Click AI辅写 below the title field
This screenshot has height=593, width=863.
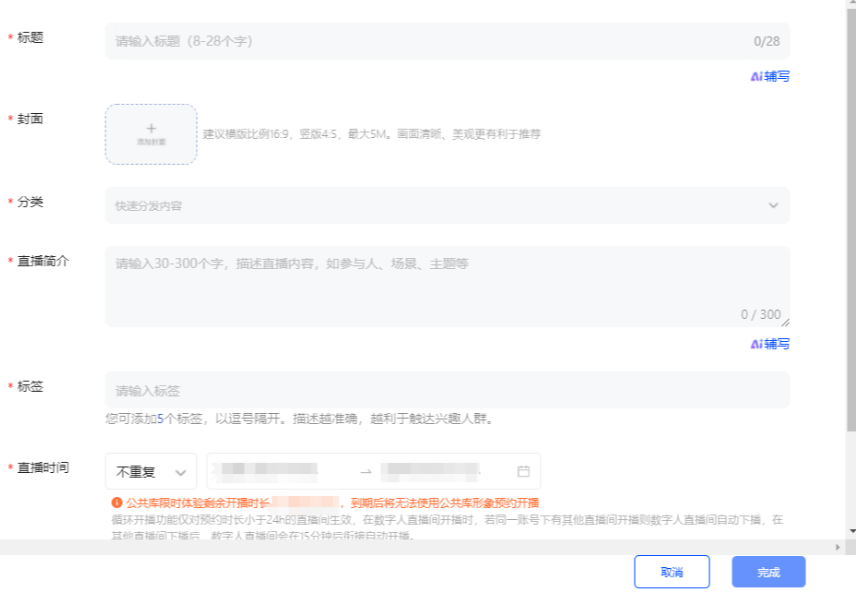click(x=769, y=76)
